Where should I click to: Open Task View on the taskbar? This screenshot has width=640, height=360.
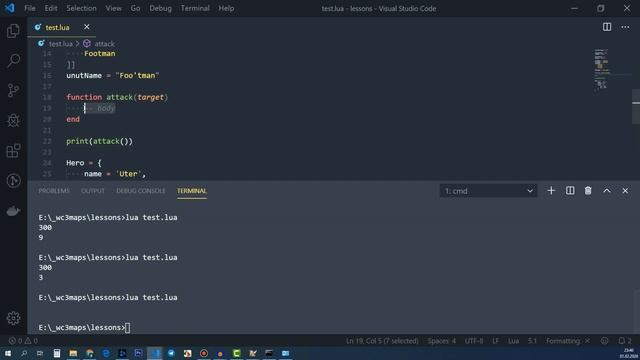[x=40, y=353]
